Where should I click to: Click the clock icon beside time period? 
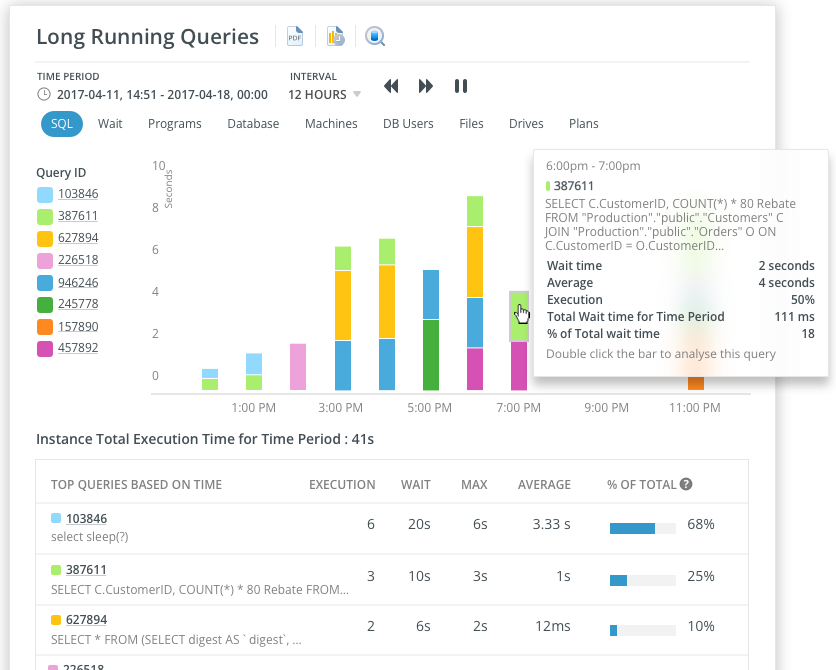44,94
